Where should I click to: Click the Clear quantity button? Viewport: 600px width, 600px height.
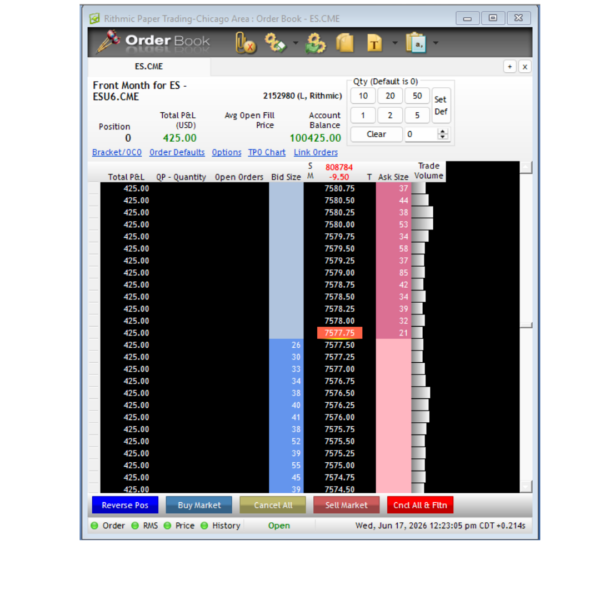(376, 134)
